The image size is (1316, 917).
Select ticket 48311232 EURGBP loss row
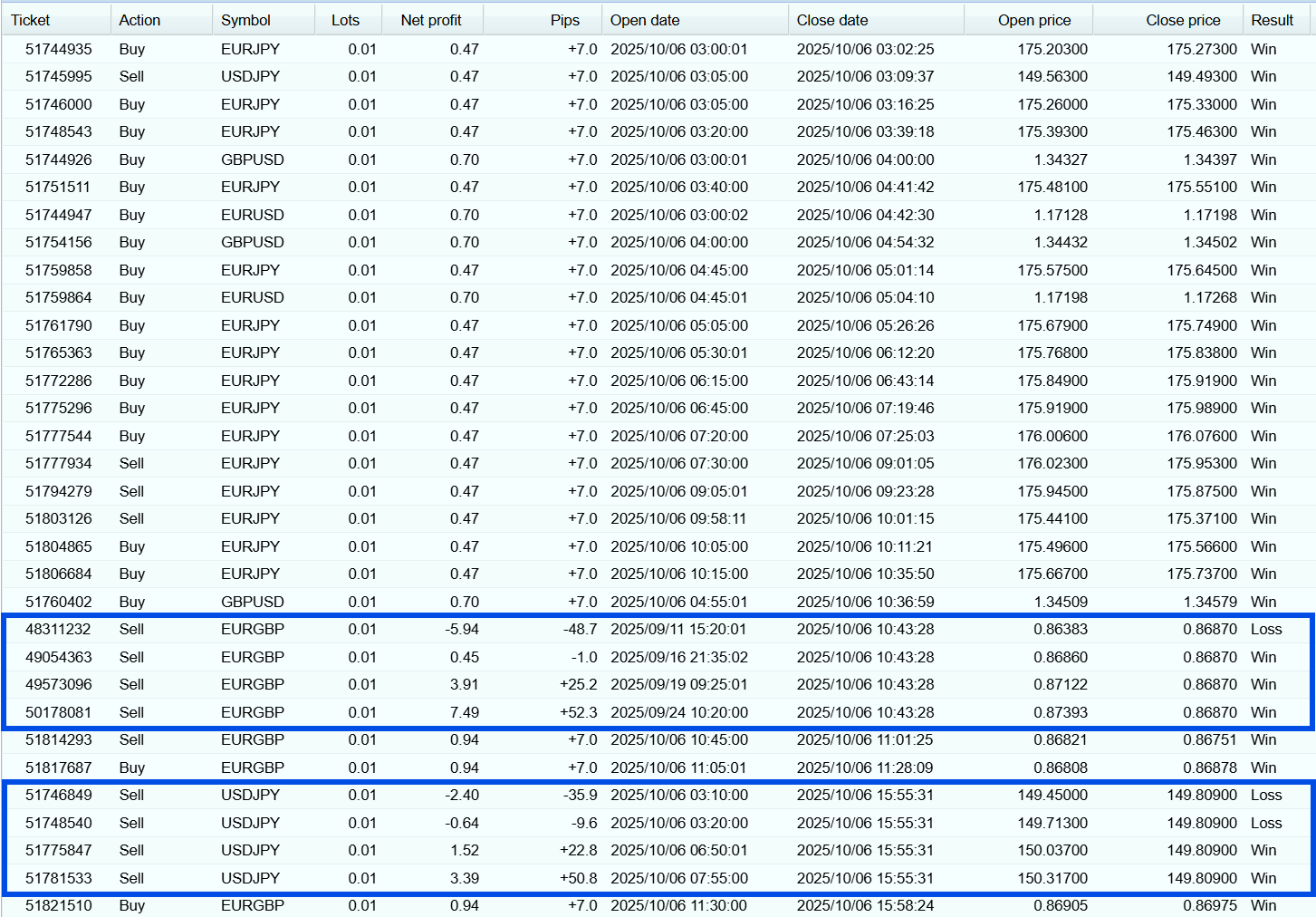59,629
